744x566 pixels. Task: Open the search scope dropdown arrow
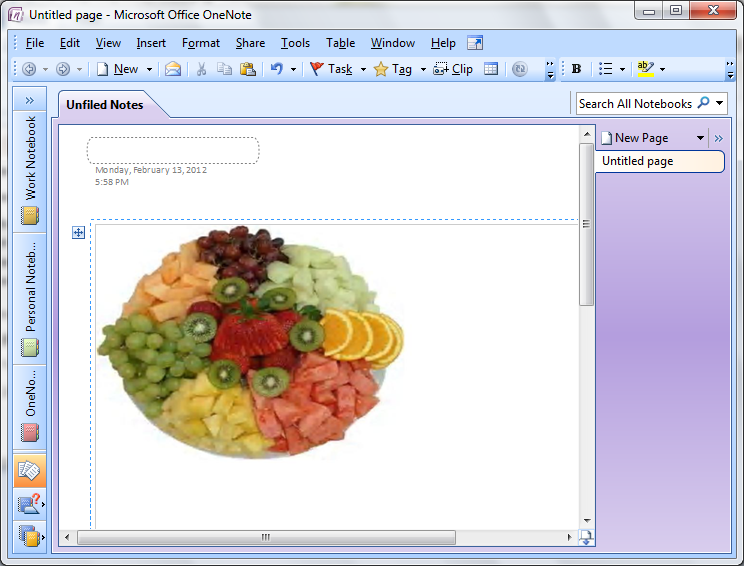(719, 103)
